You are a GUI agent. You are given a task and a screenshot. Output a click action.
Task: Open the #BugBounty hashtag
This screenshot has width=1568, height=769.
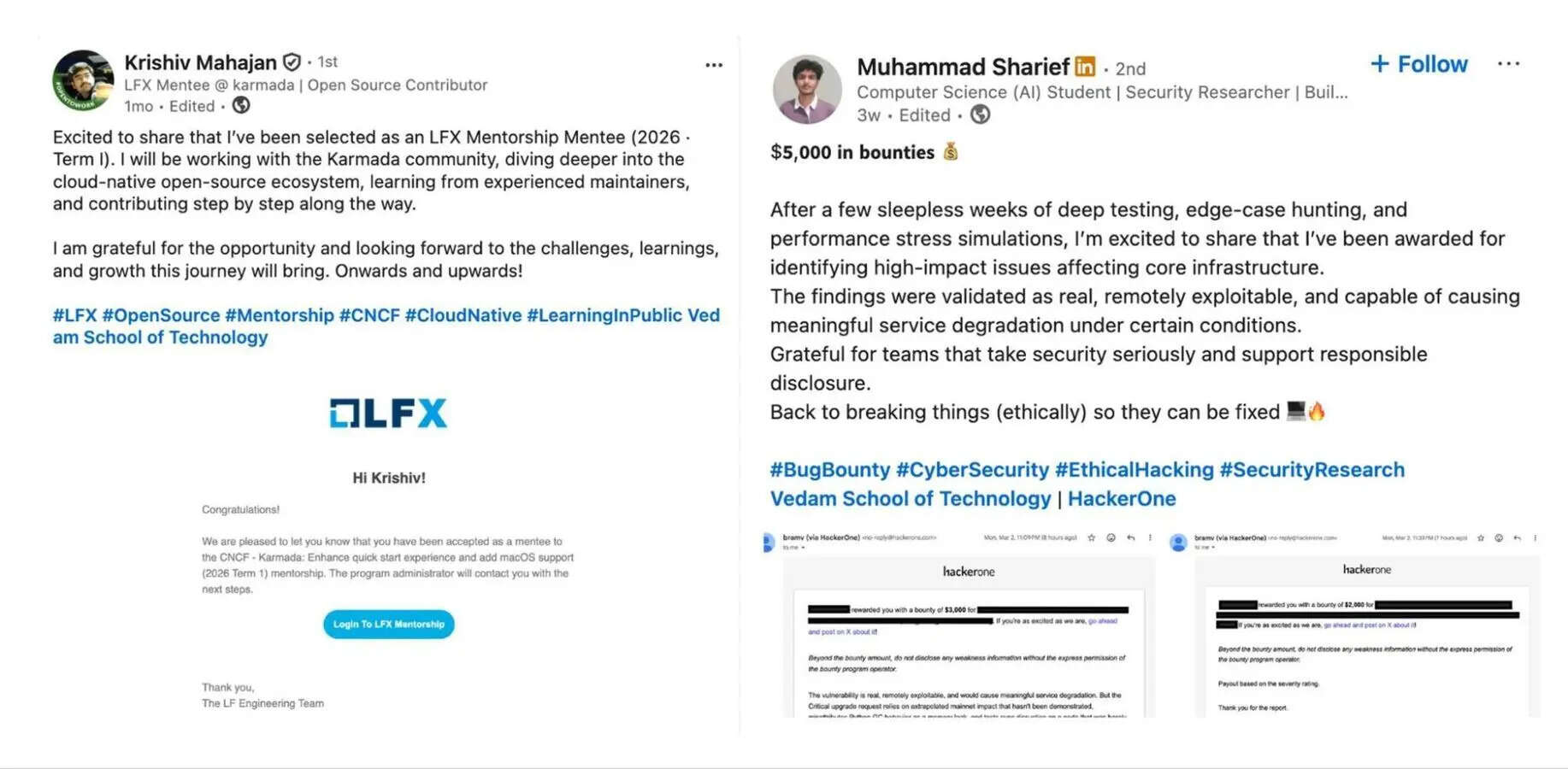(829, 470)
